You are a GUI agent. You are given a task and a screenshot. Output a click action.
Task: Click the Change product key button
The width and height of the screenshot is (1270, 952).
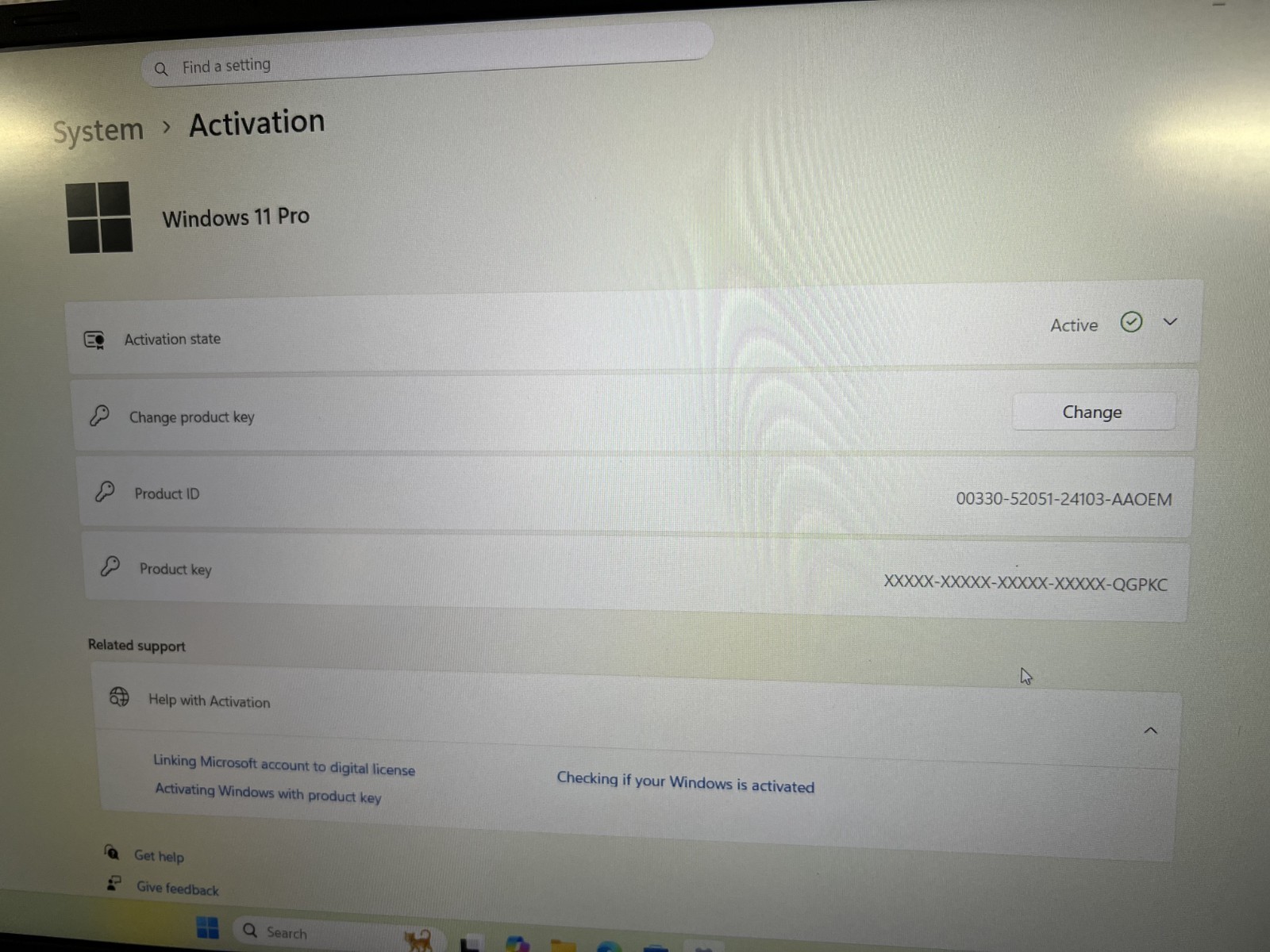pyautogui.click(x=1093, y=412)
